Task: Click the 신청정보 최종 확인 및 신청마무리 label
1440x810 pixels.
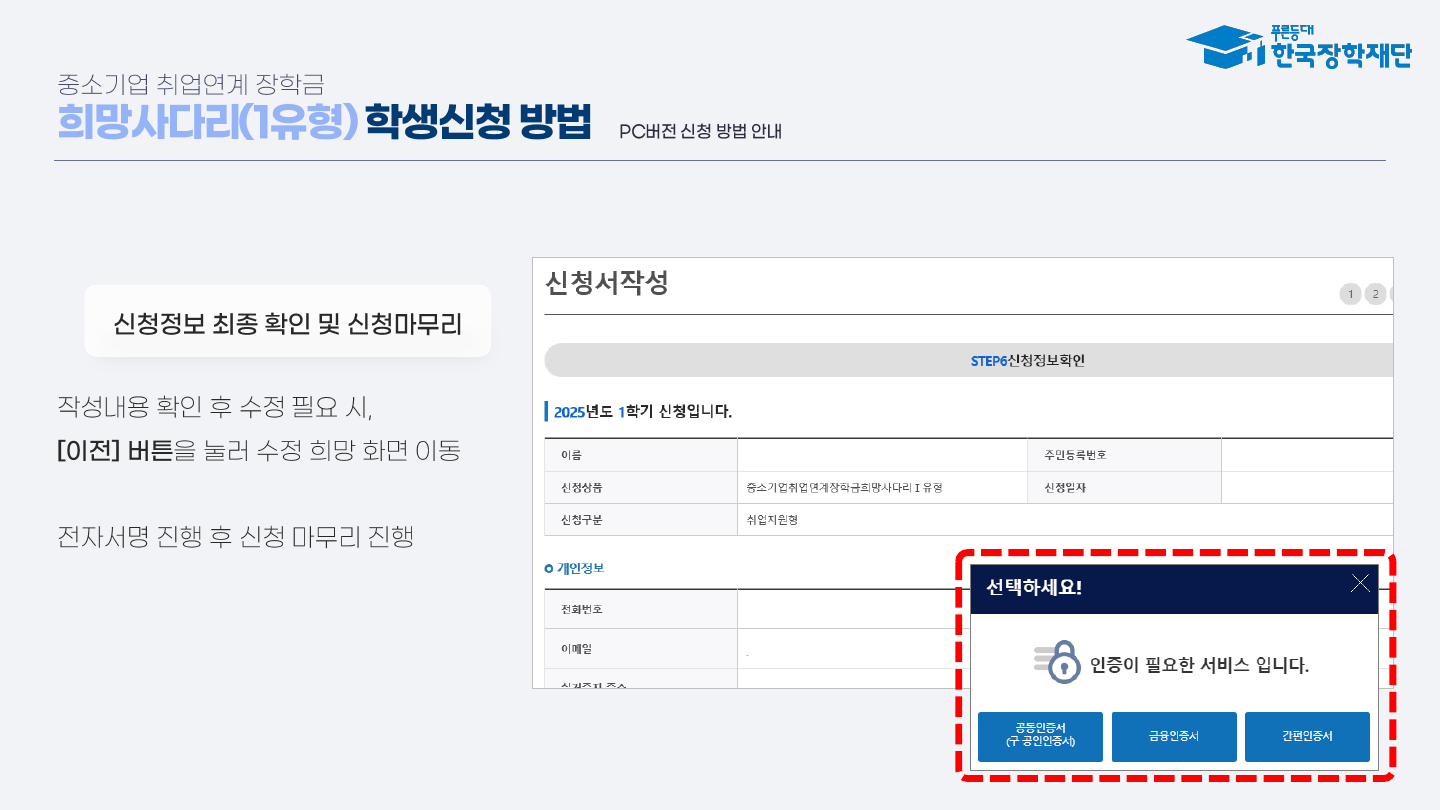Action: pos(288,322)
